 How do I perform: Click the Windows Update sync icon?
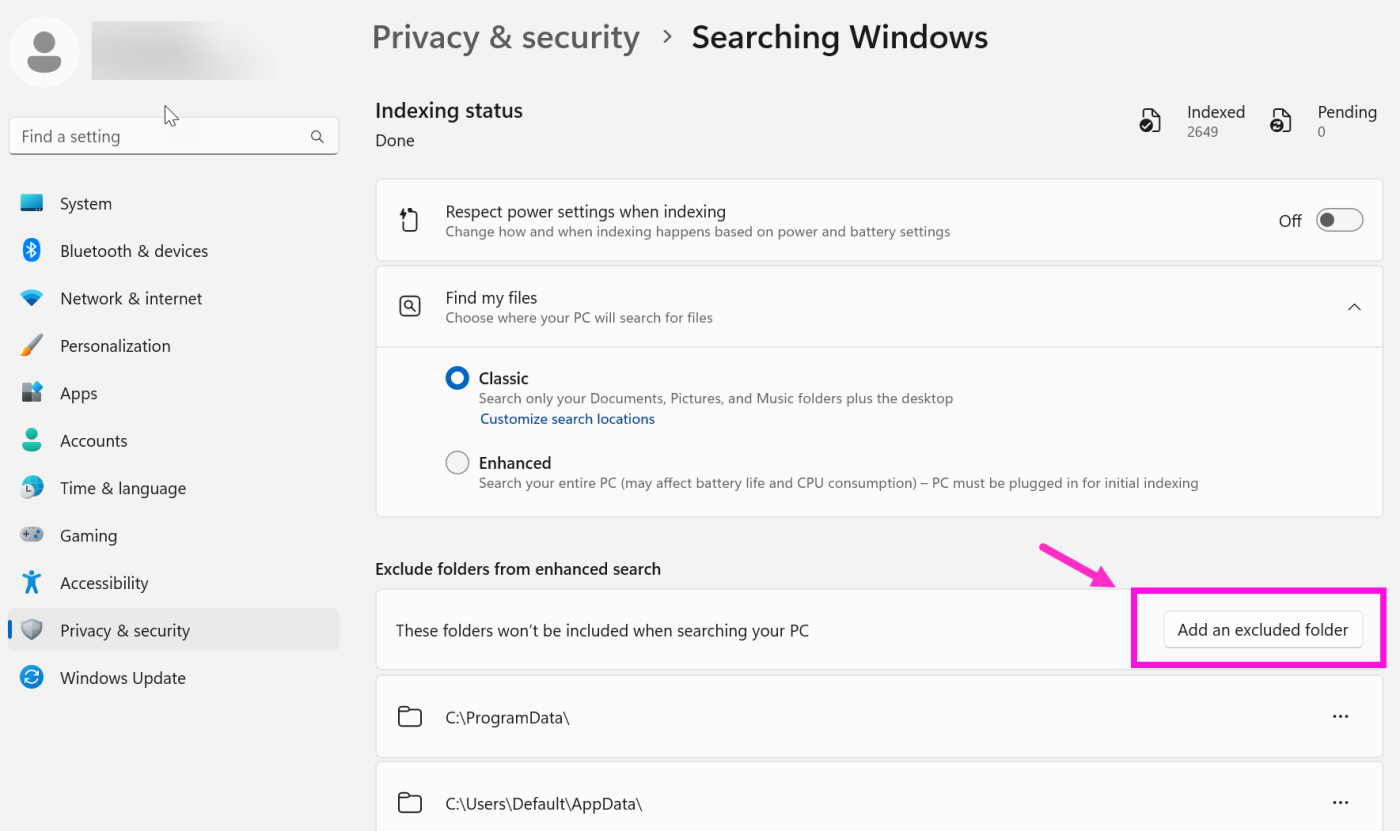click(x=32, y=677)
